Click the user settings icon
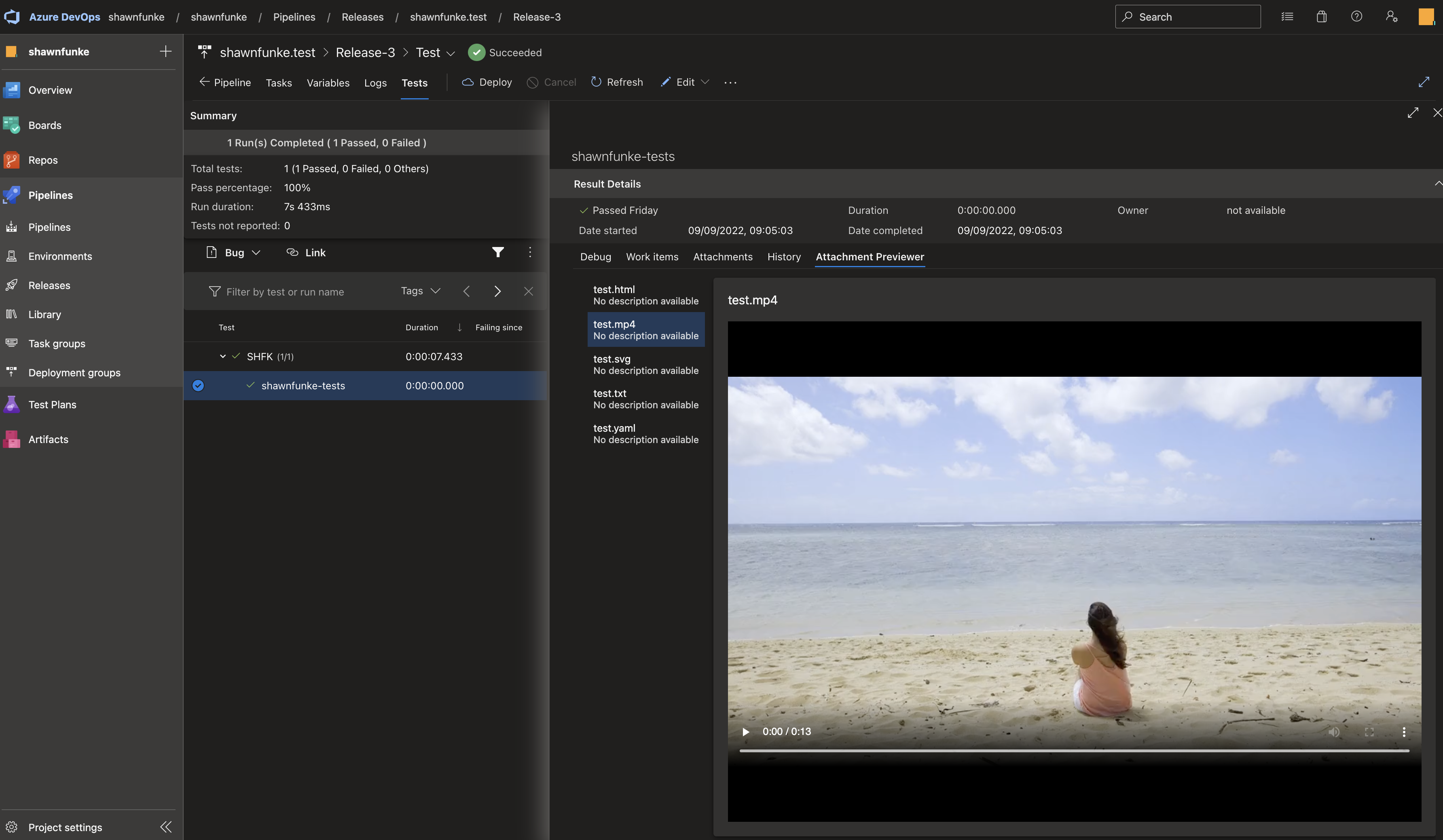1443x840 pixels. (x=1392, y=17)
